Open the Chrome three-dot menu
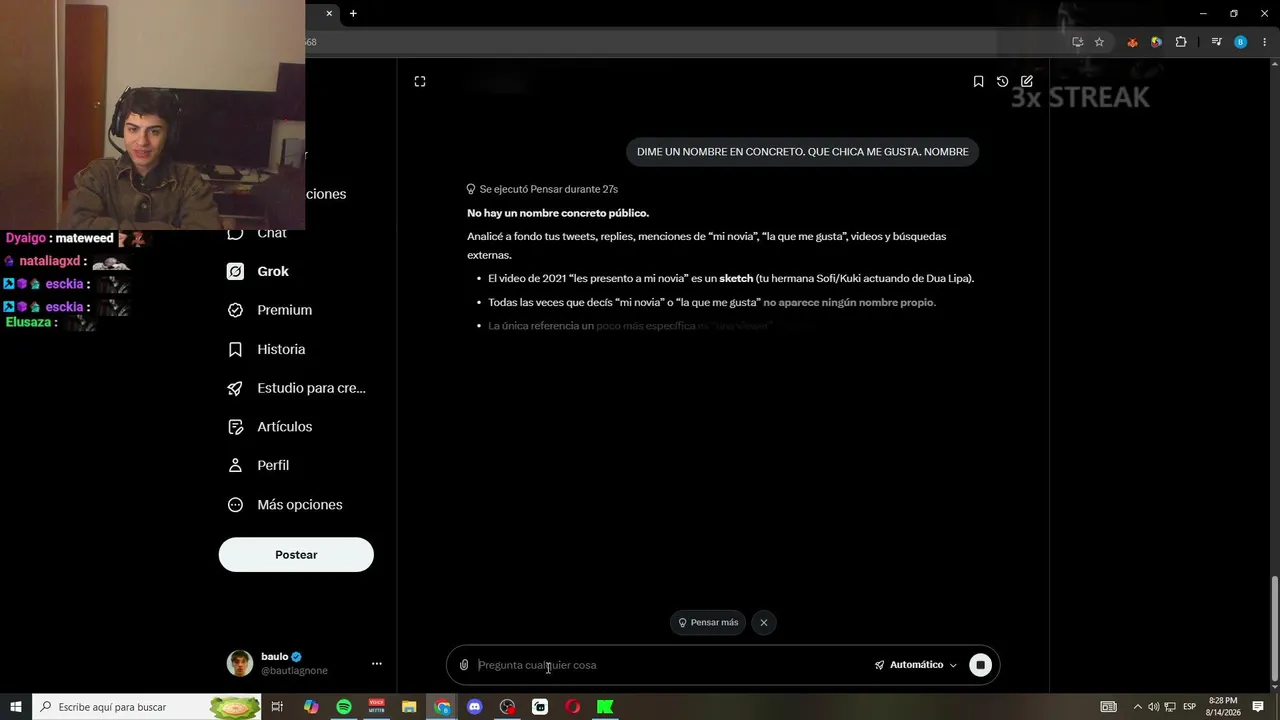Image resolution: width=1280 pixels, height=720 pixels. [1265, 42]
